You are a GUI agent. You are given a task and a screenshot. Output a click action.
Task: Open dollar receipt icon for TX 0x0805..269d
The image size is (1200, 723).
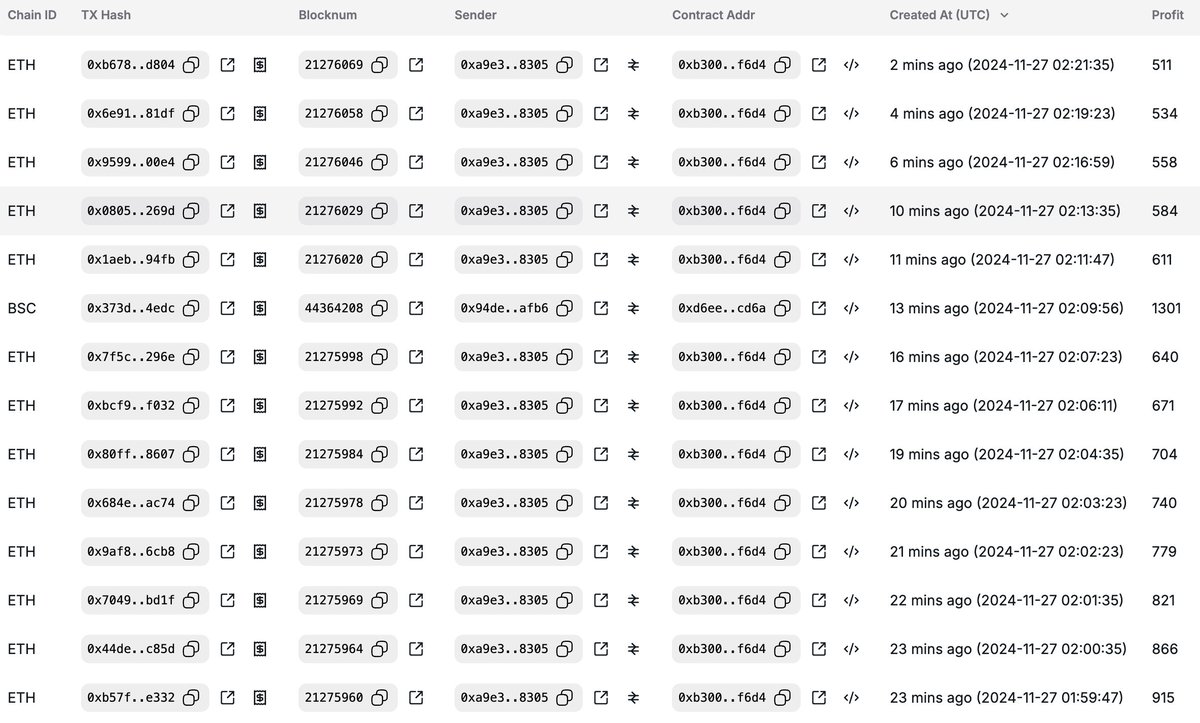click(260, 211)
